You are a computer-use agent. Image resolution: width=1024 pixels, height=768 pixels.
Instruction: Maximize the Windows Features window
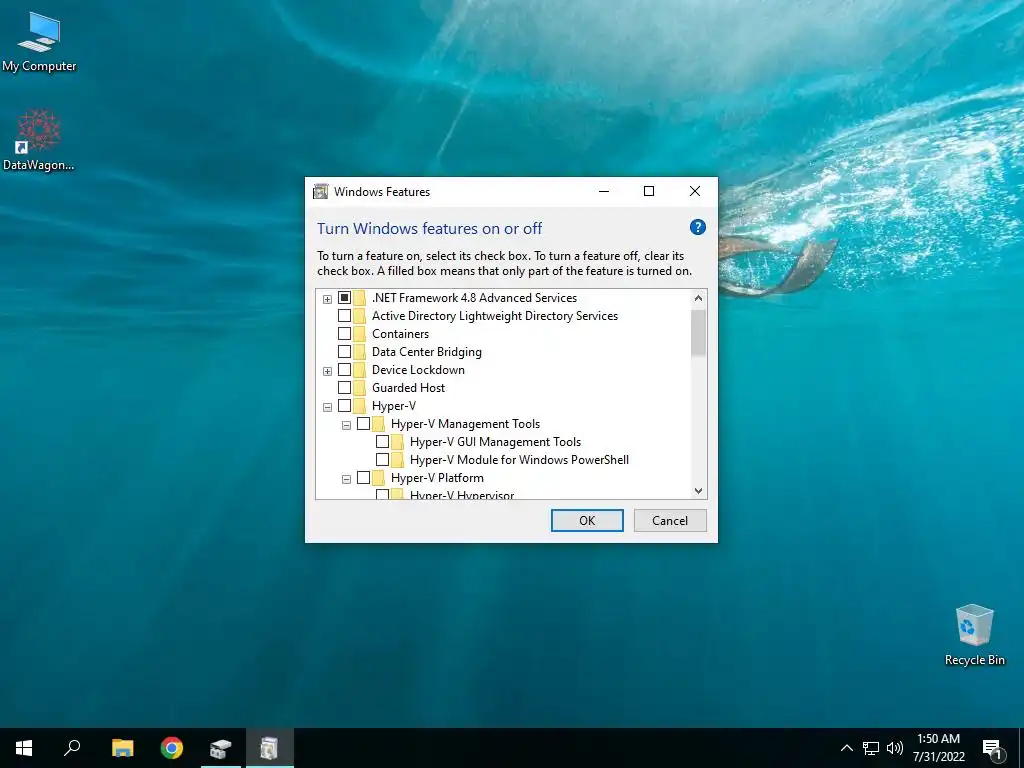click(x=648, y=191)
